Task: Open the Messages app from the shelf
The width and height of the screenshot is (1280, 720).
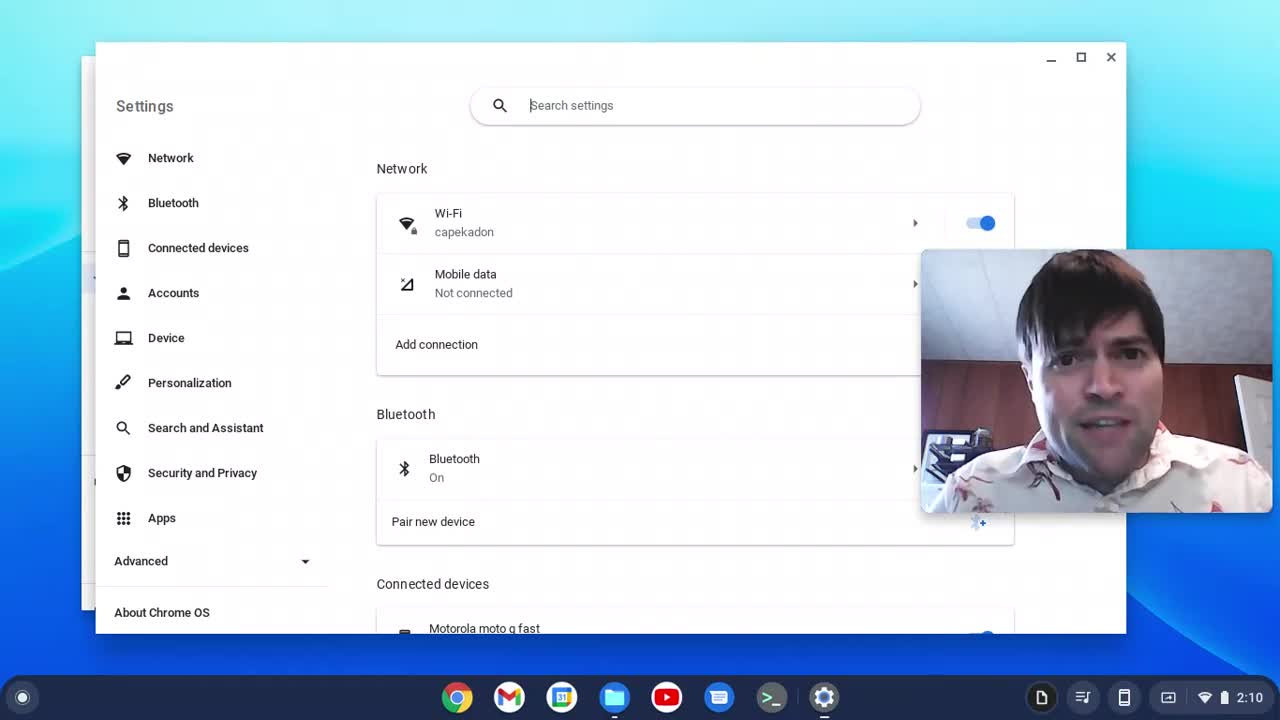Action: 719,697
